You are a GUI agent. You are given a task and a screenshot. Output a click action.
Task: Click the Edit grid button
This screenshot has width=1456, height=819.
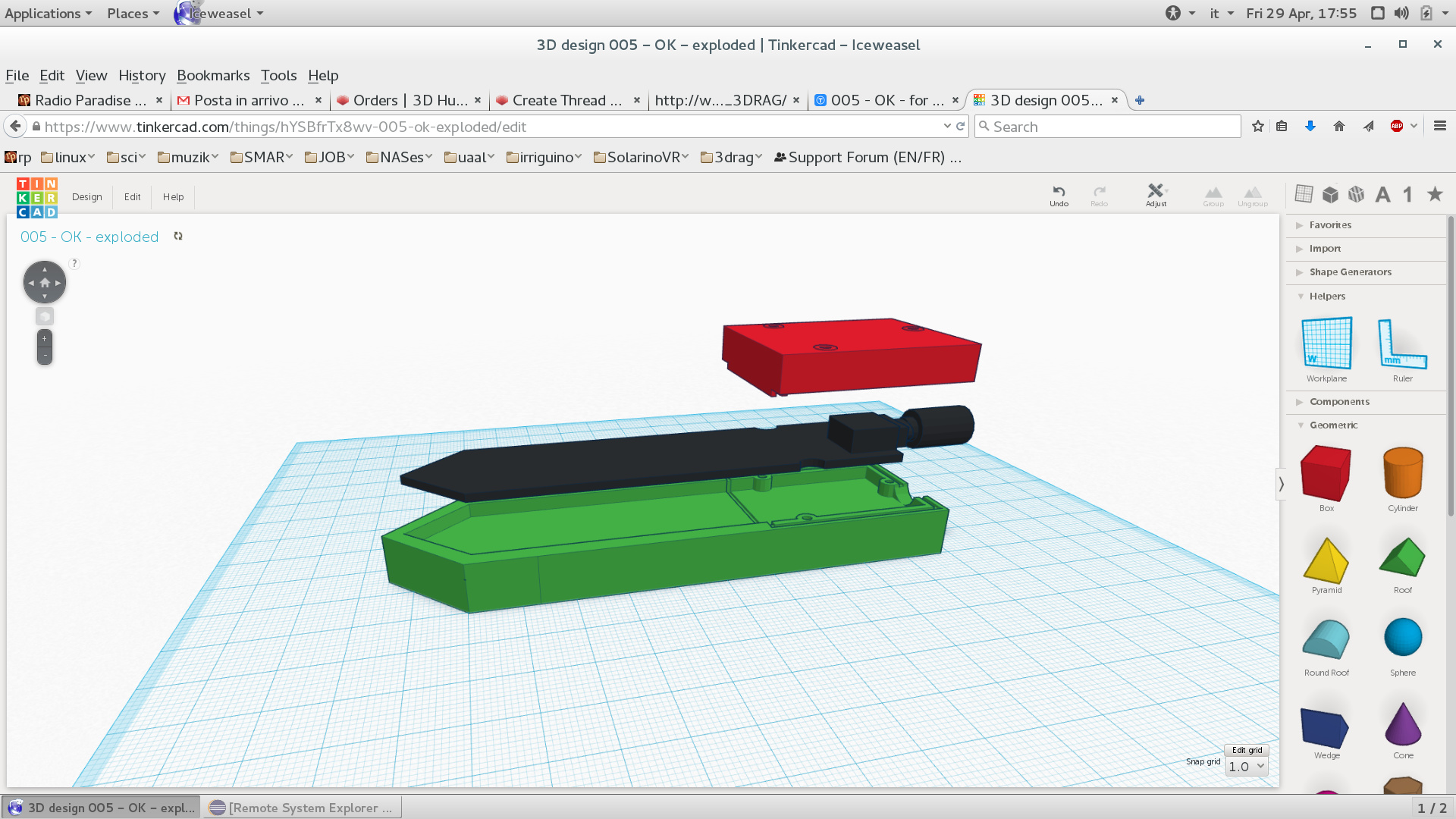tap(1247, 750)
